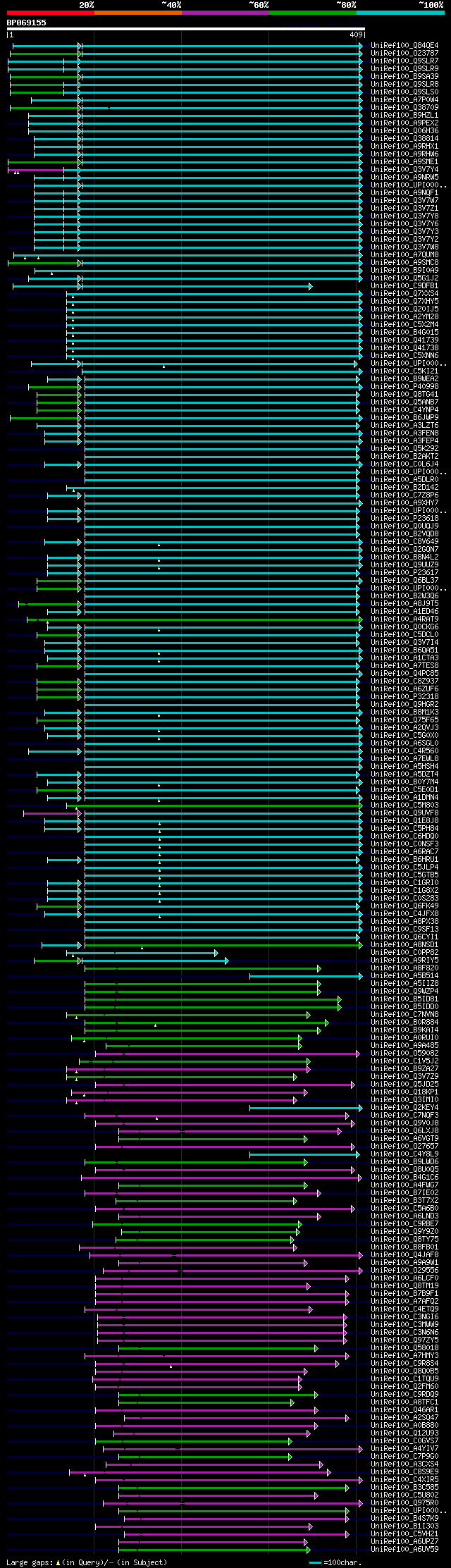Open hit UniRef100_Q9SLR7
The width and height of the screenshot is (451, 1568).
click(404, 61)
